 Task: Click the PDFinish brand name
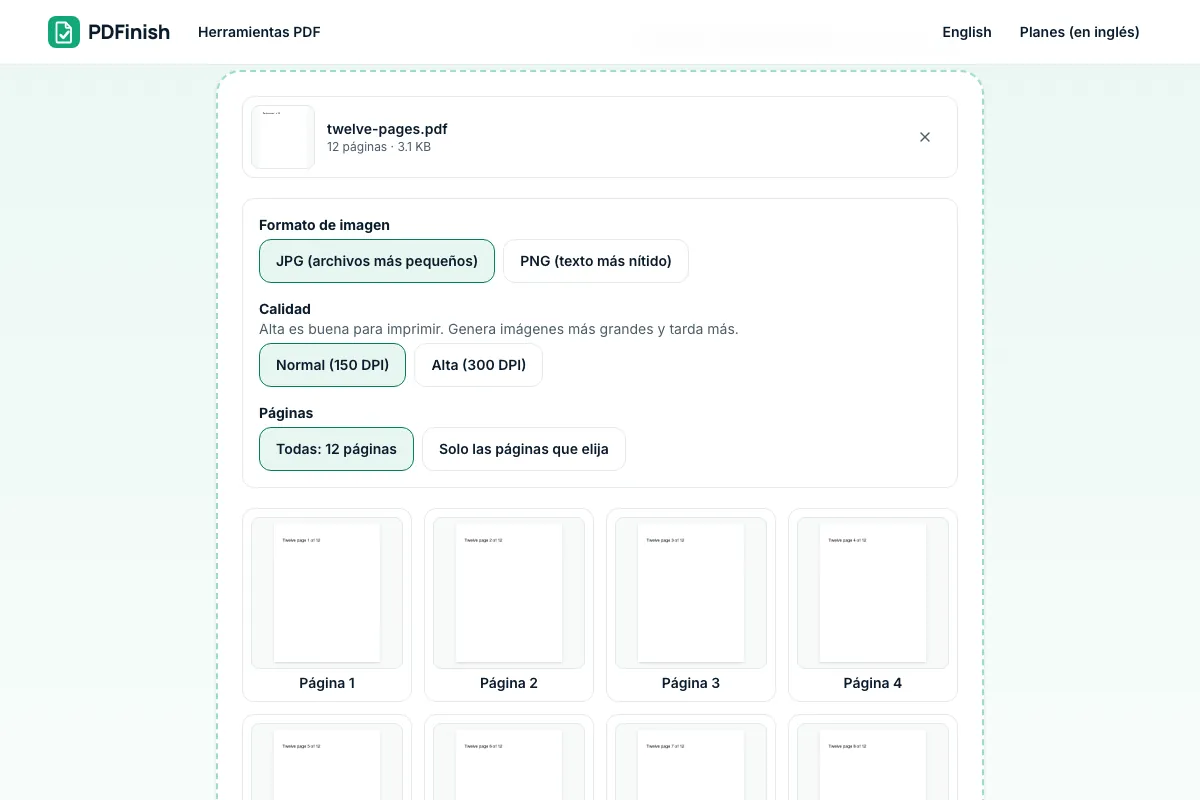(129, 32)
